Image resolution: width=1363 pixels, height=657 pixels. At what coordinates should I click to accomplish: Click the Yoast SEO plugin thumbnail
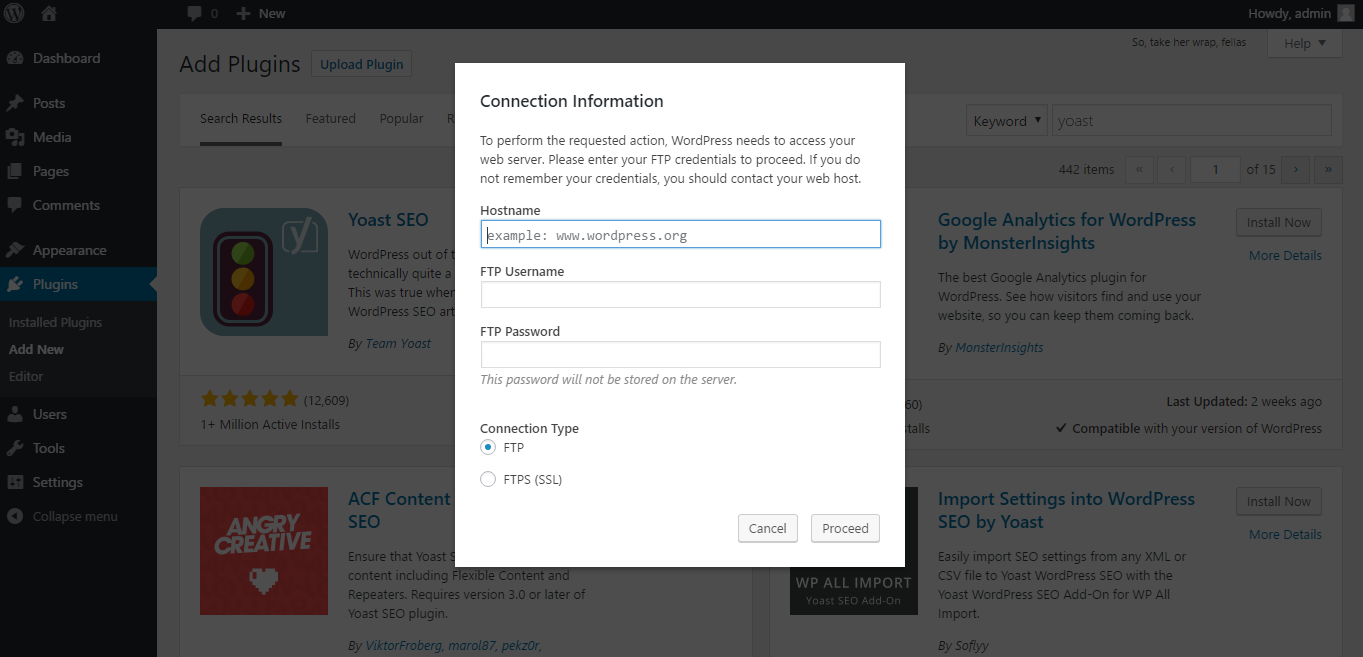tap(264, 272)
